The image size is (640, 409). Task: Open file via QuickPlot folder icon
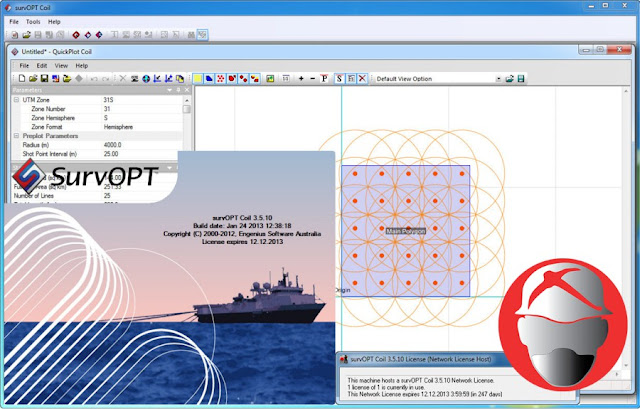pyautogui.click(x=33, y=78)
